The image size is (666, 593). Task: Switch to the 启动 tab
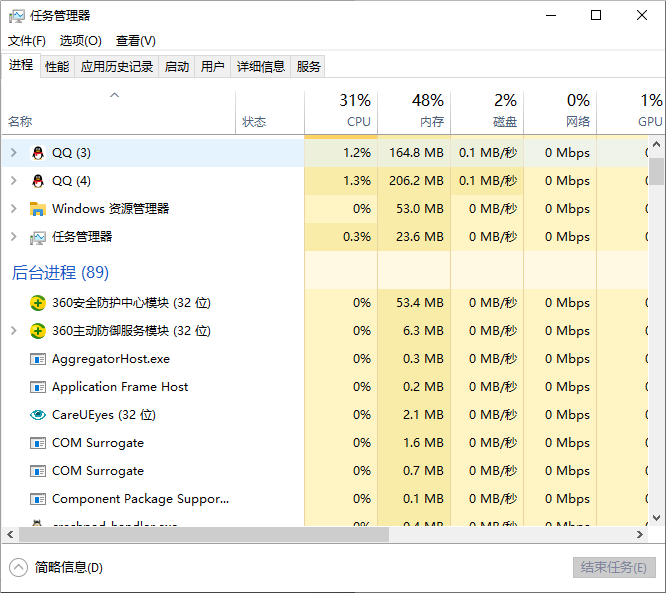click(177, 67)
